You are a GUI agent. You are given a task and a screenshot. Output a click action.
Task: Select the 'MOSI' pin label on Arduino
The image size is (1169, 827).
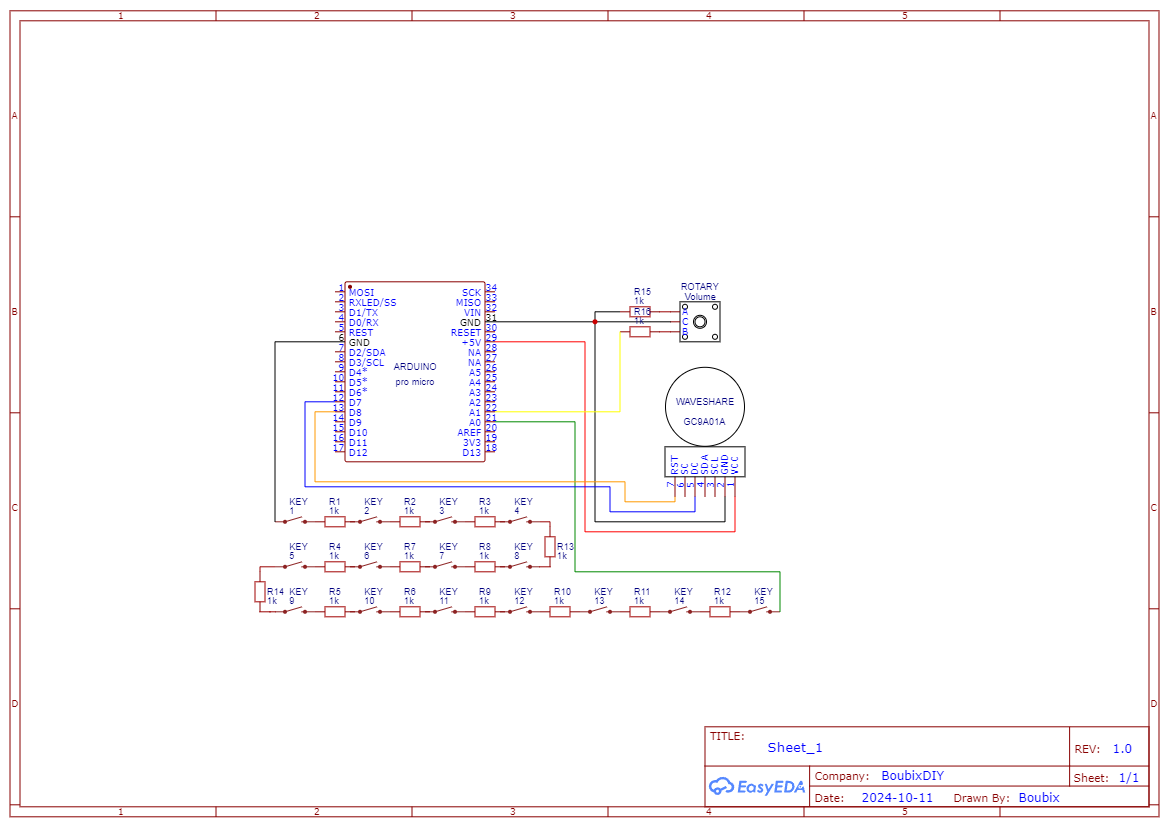[x=362, y=292]
